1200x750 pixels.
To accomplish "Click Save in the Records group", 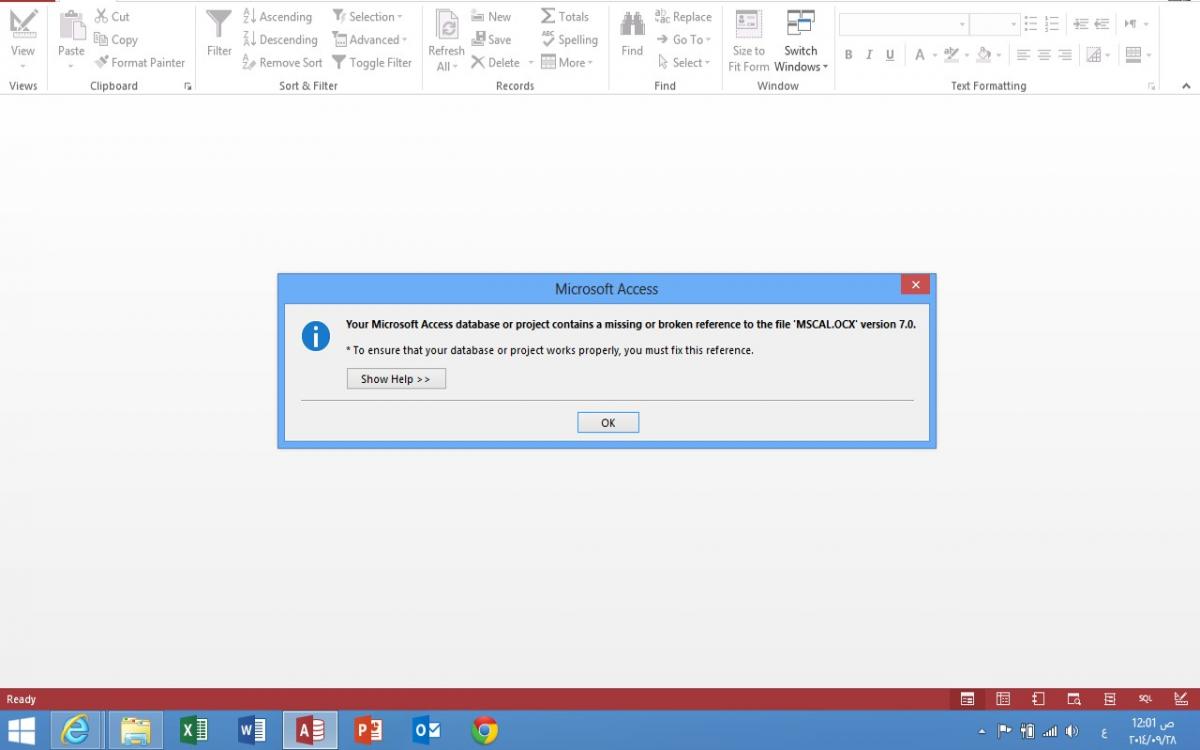I will click(x=491, y=40).
